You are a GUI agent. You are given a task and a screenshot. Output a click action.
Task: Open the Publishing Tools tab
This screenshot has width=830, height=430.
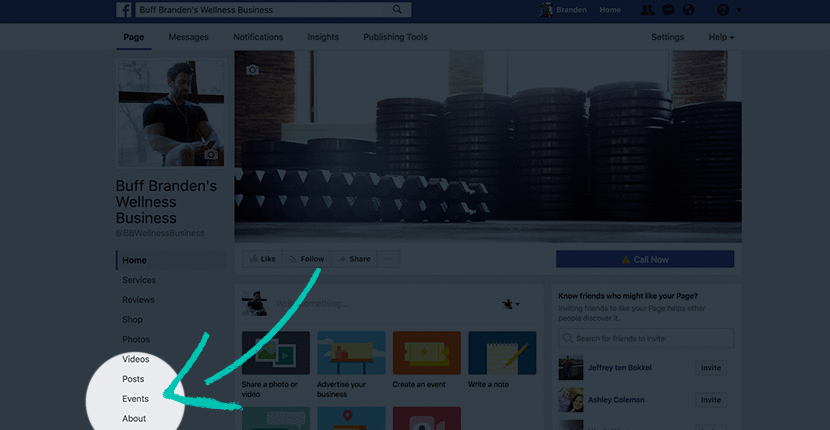[x=395, y=37]
